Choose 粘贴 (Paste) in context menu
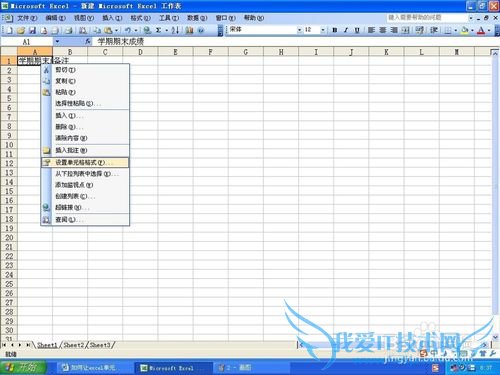500x375 pixels. 85,92
